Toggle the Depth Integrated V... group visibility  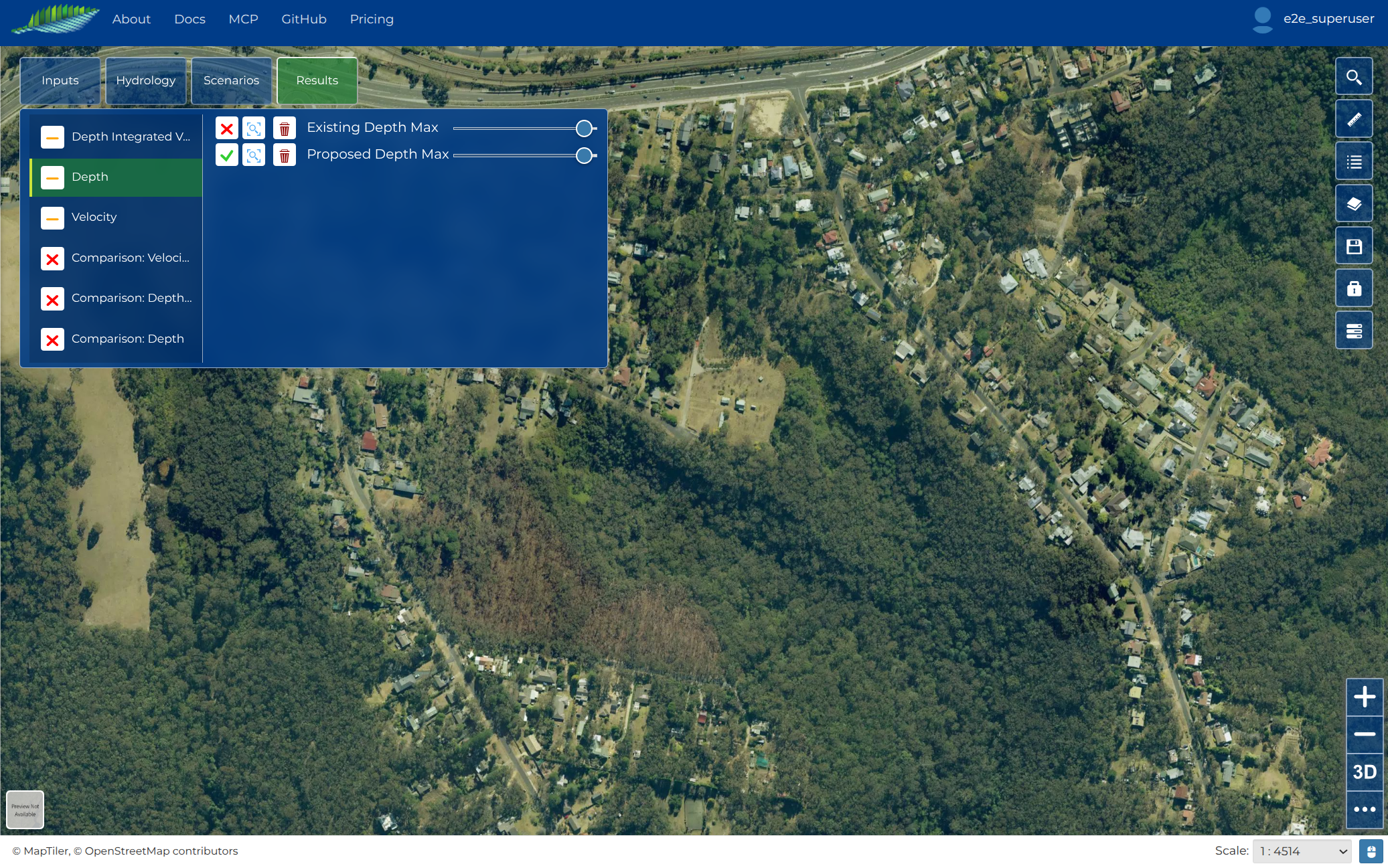click(x=52, y=137)
